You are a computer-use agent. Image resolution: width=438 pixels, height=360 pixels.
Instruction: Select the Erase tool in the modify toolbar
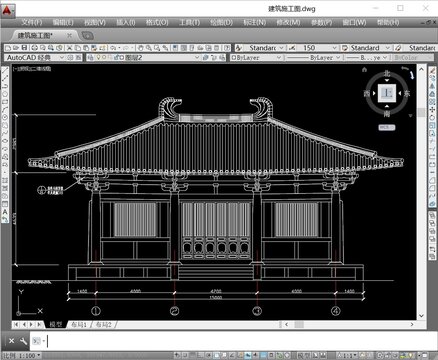click(x=432, y=70)
